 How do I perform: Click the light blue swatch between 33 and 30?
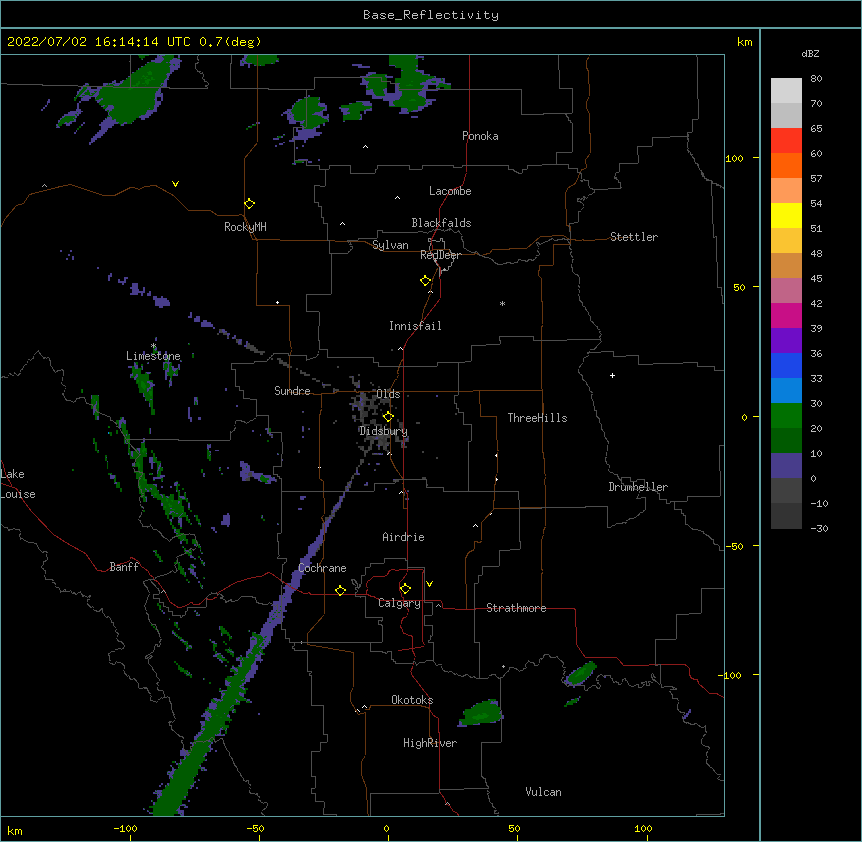pyautogui.click(x=786, y=390)
